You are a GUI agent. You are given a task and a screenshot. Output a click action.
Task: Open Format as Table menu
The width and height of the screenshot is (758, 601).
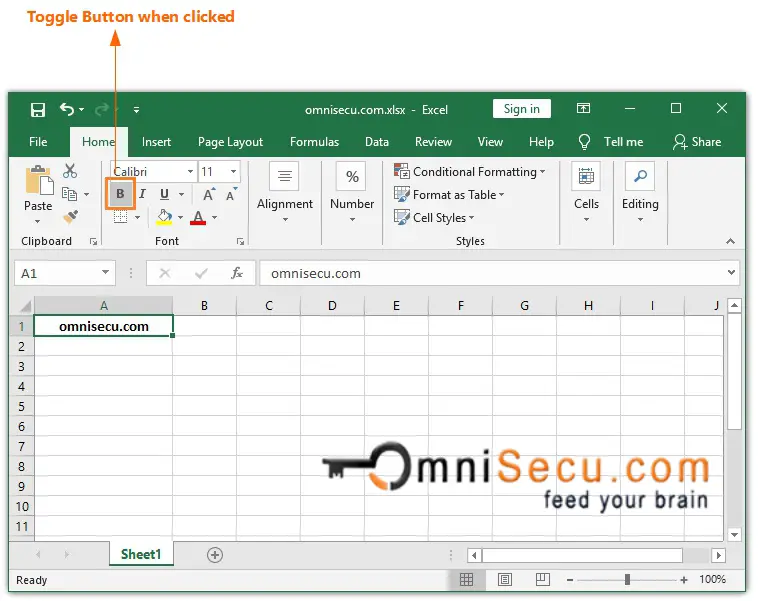[x=449, y=195]
